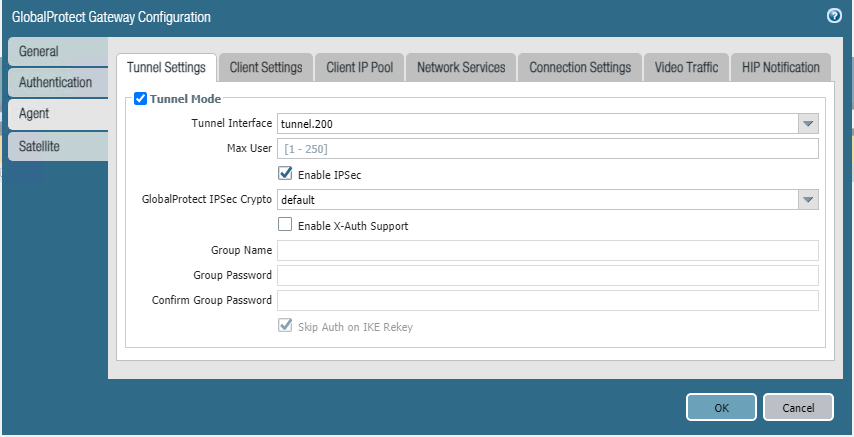Focus the Group Password input field
Screen dimensions: 854x437
click(x=547, y=275)
